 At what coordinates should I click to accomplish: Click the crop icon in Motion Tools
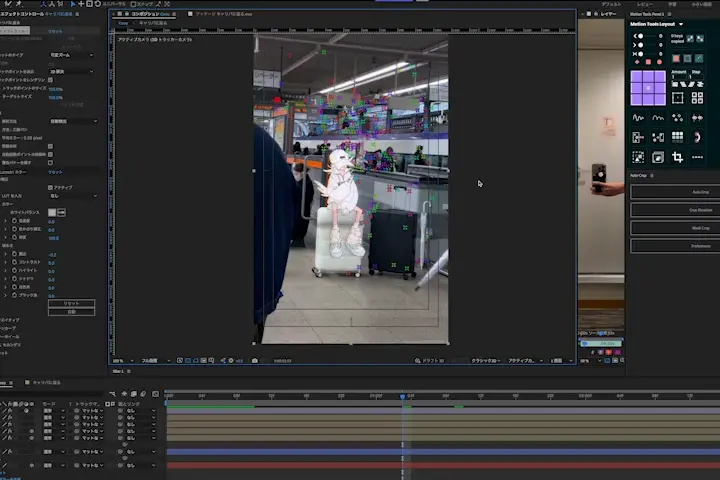(x=677, y=157)
